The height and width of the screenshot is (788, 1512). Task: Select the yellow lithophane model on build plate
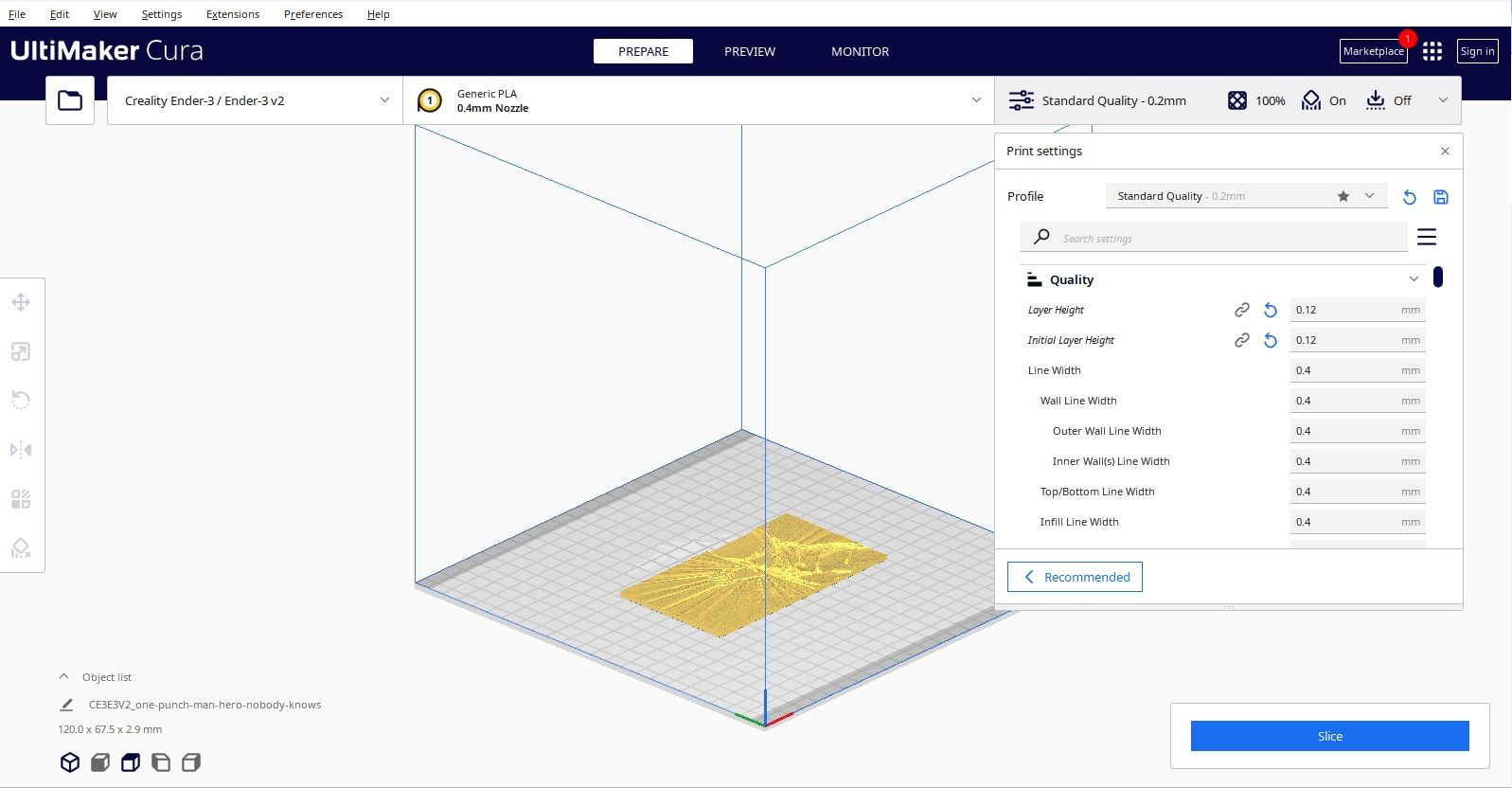point(753,576)
